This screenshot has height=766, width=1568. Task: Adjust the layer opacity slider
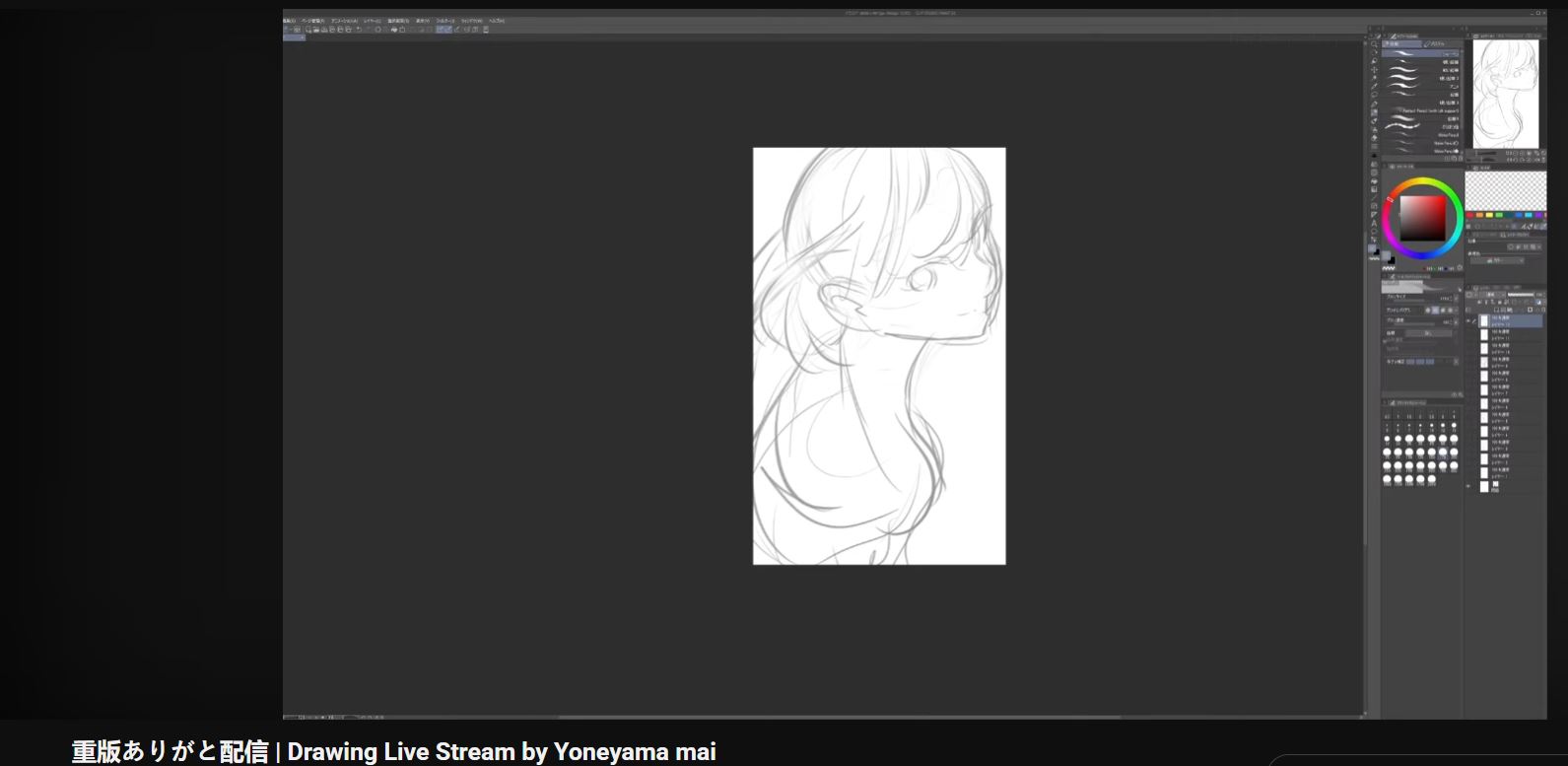point(1521,295)
